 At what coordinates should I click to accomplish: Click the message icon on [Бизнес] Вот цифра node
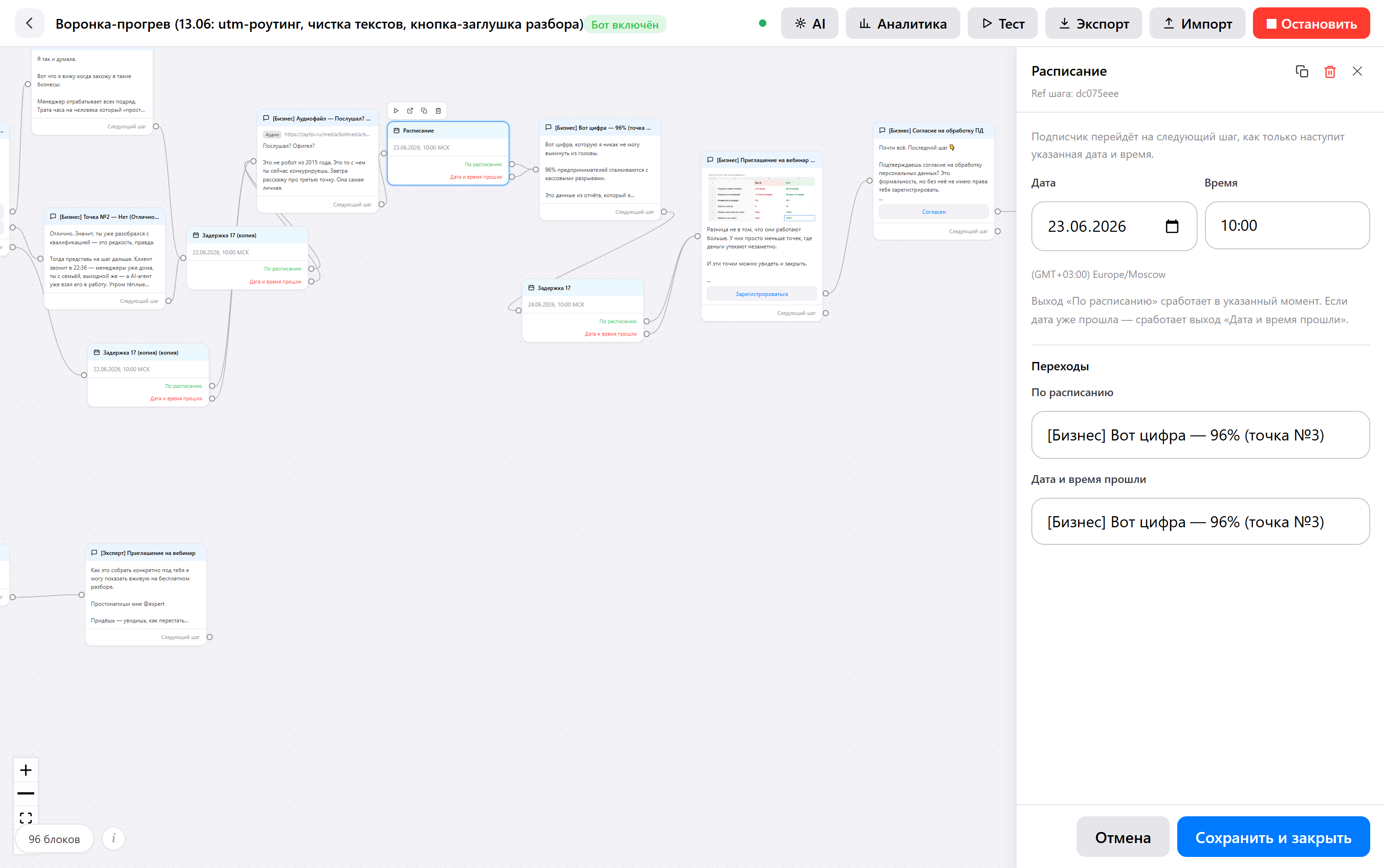(x=549, y=127)
